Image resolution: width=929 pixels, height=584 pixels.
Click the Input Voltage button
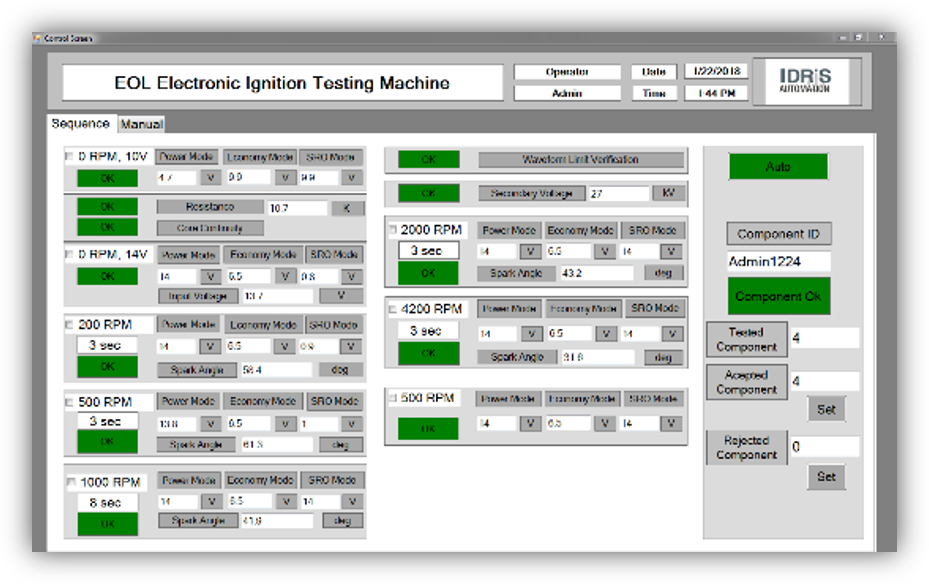point(198,296)
